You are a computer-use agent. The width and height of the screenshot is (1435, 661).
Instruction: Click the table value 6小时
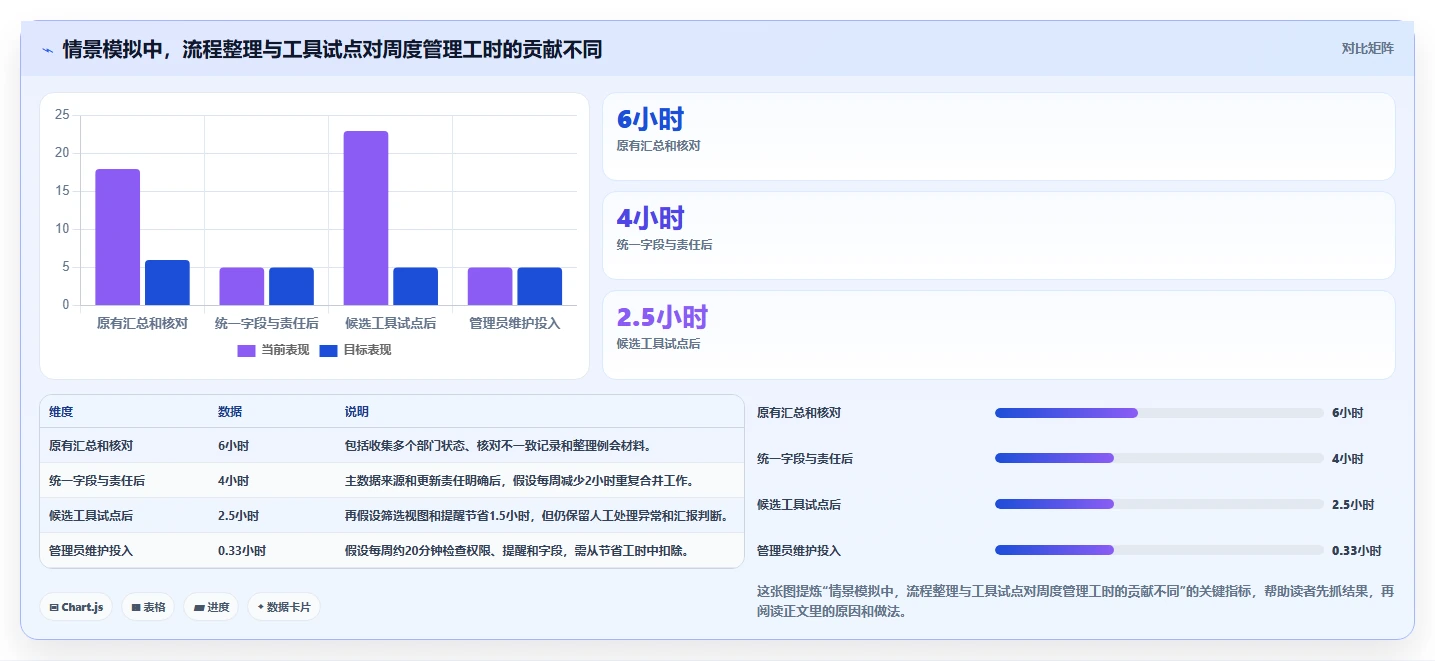[234, 446]
